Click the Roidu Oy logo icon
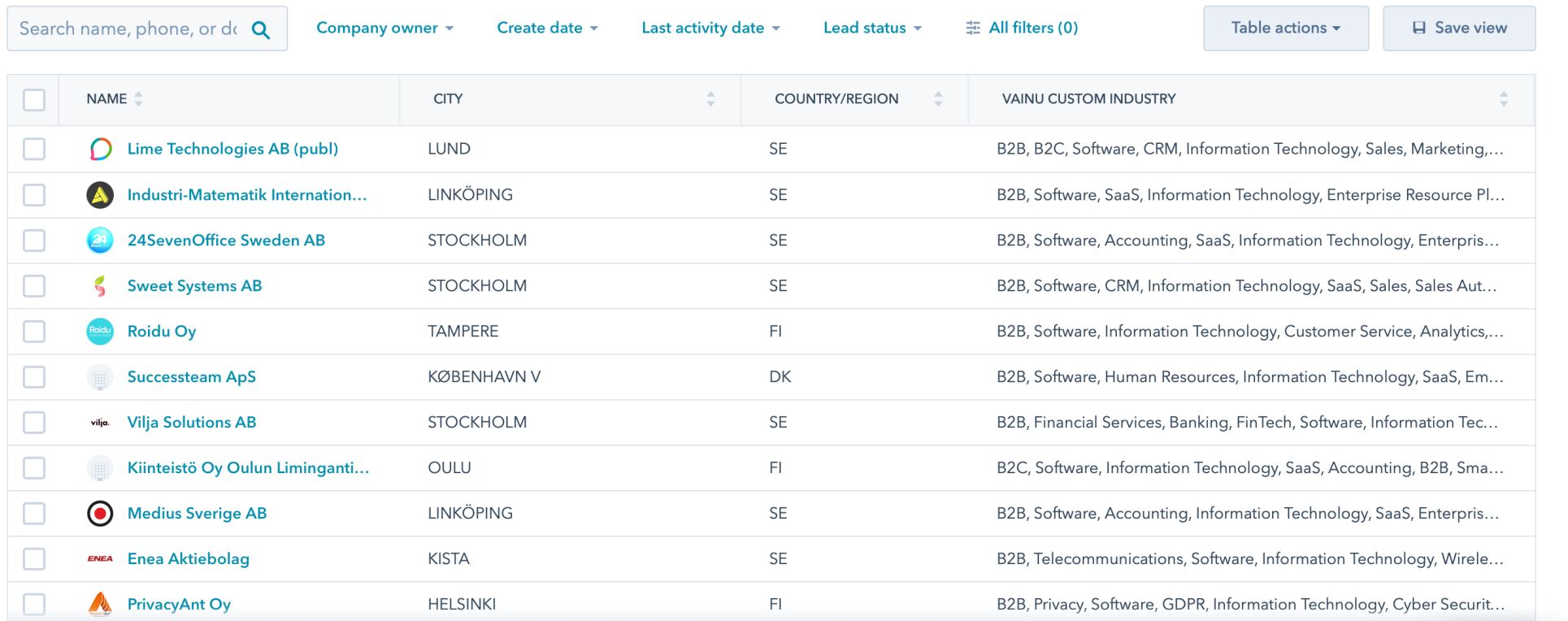This screenshot has height=621, width=1568. pyautogui.click(x=100, y=331)
